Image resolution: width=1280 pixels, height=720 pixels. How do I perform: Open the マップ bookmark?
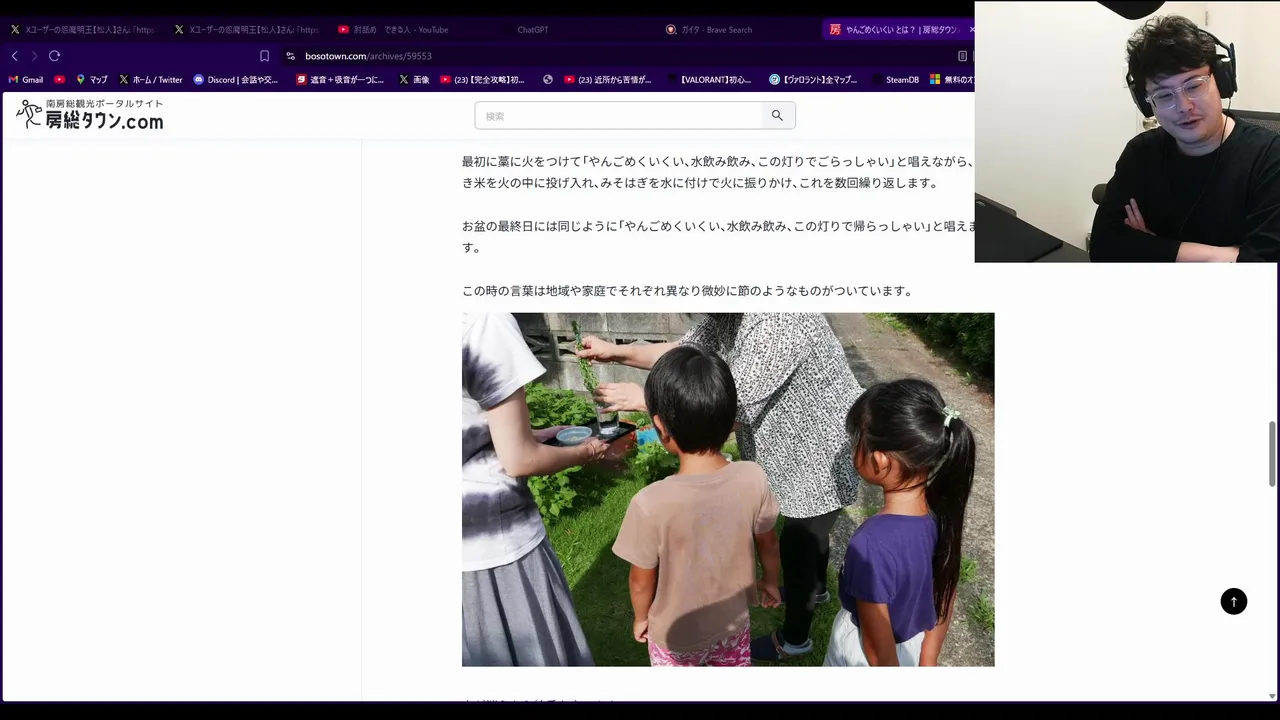click(x=92, y=79)
